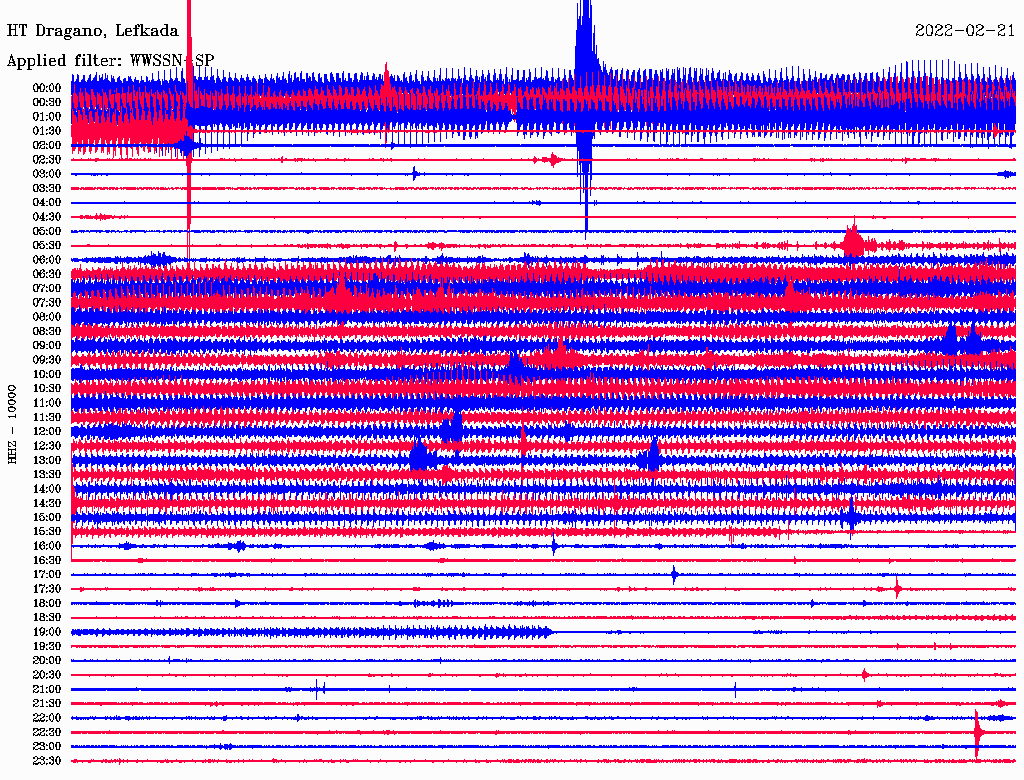Select the 00:00 time label
This screenshot has width=1024, height=780.
47,88
